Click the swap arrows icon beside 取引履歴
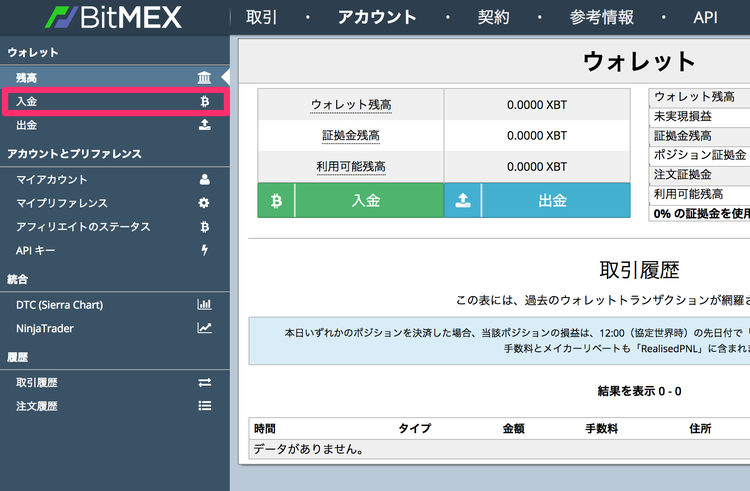Screen dimensions: 750x491 coord(205,382)
